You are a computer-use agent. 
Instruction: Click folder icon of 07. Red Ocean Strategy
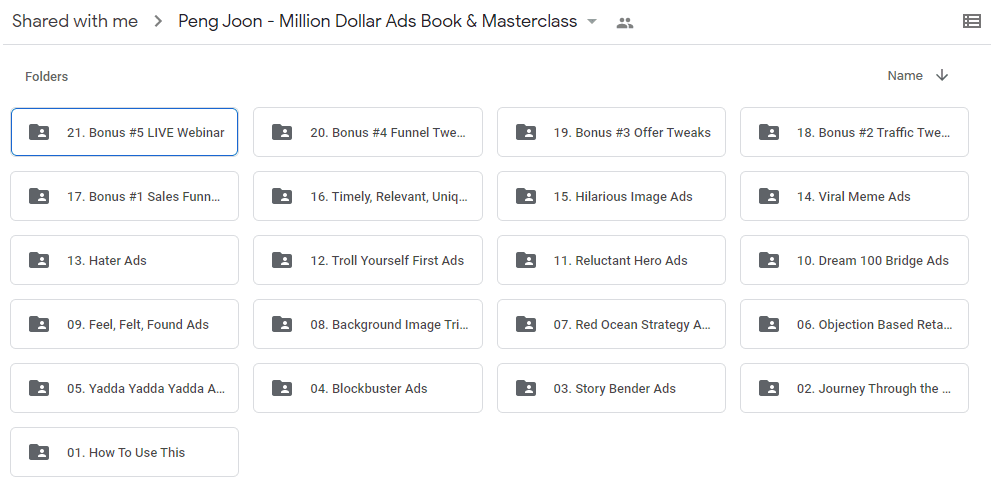click(x=526, y=324)
